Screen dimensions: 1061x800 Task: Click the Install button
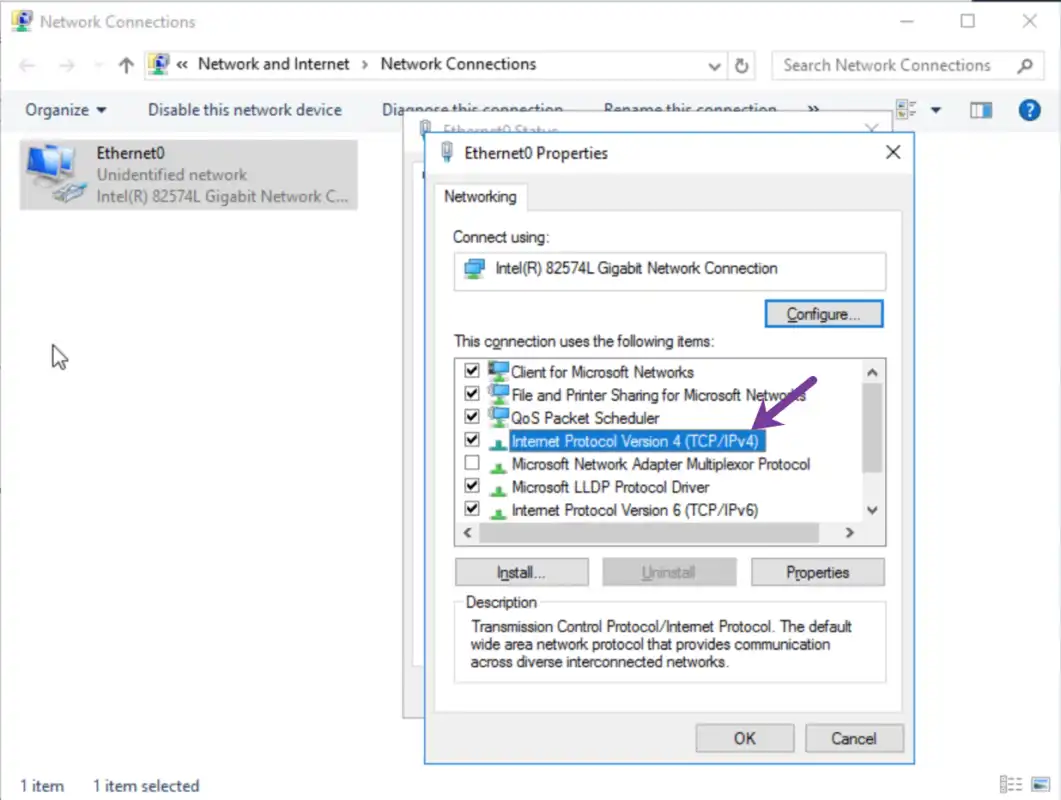pos(521,573)
